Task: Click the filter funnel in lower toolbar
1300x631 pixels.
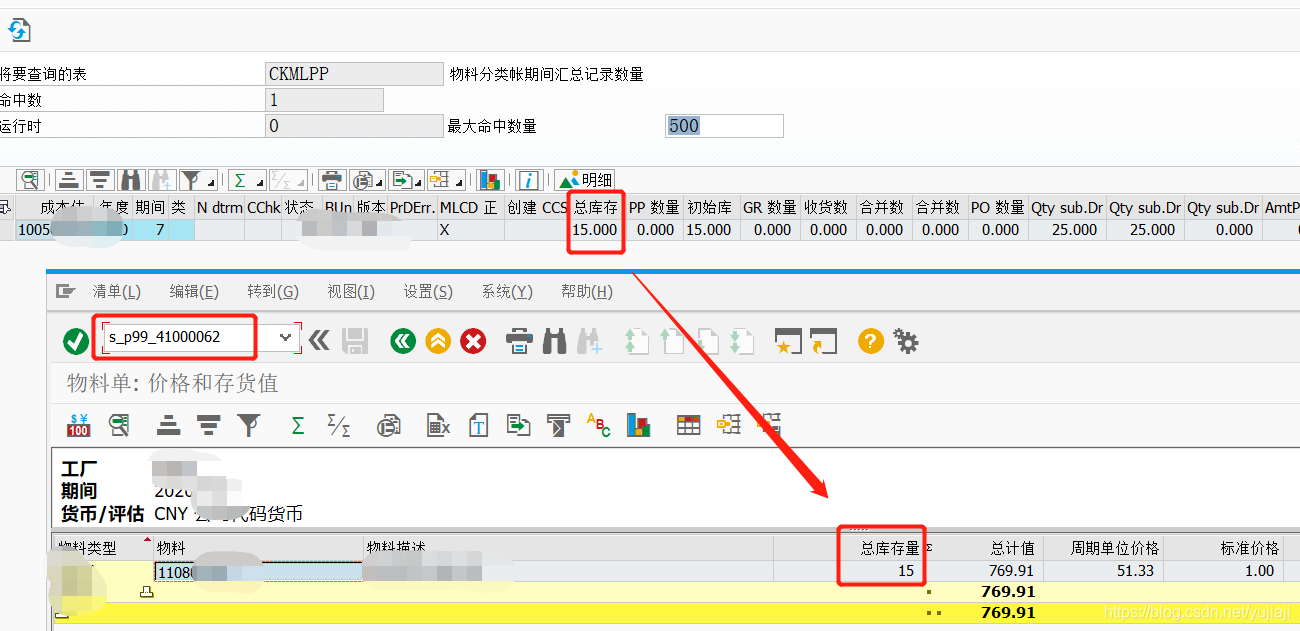Action: (248, 425)
